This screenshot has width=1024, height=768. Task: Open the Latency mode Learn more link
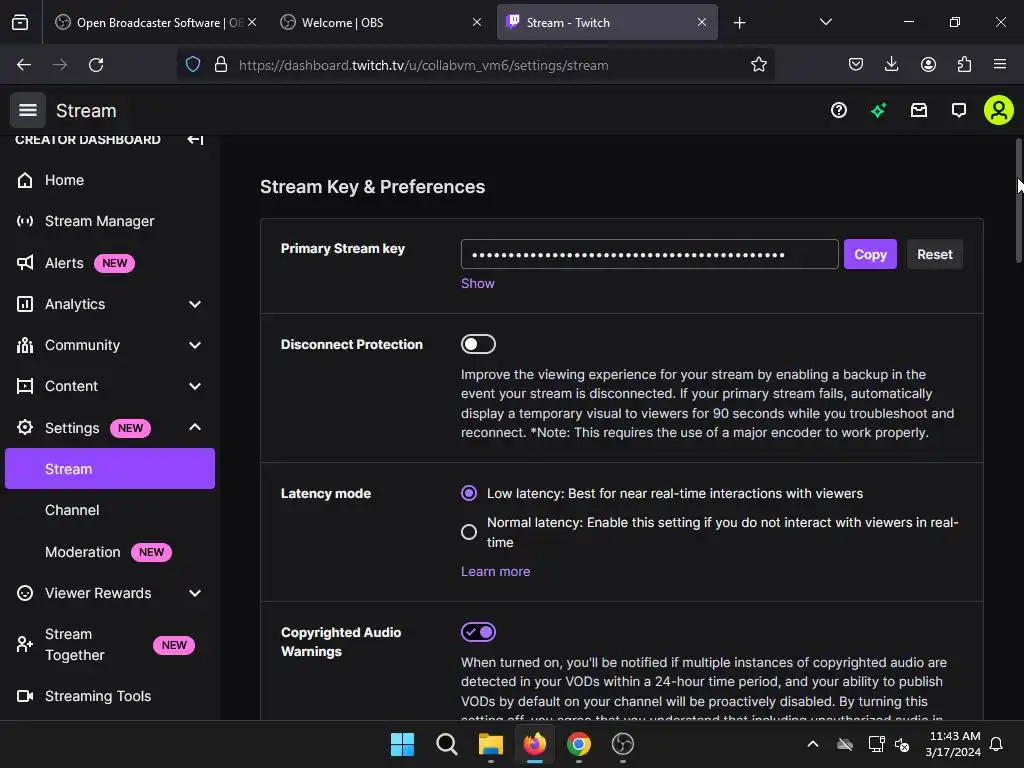pos(495,571)
